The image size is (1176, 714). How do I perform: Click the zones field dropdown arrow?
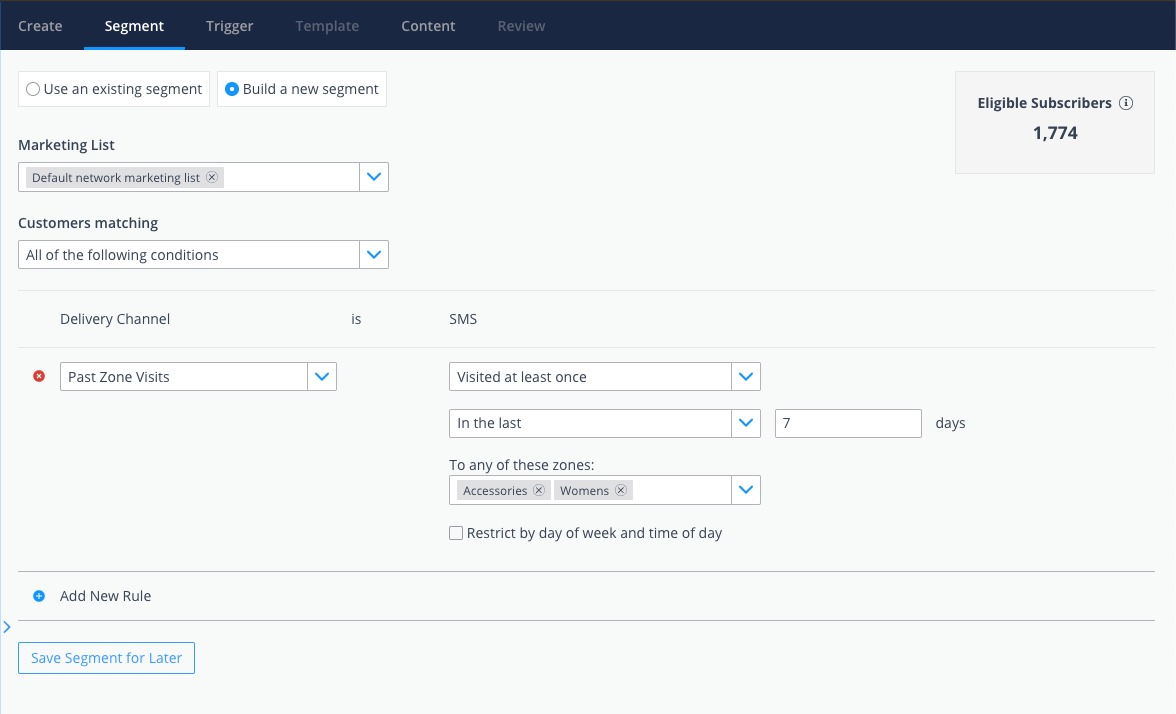pos(746,490)
